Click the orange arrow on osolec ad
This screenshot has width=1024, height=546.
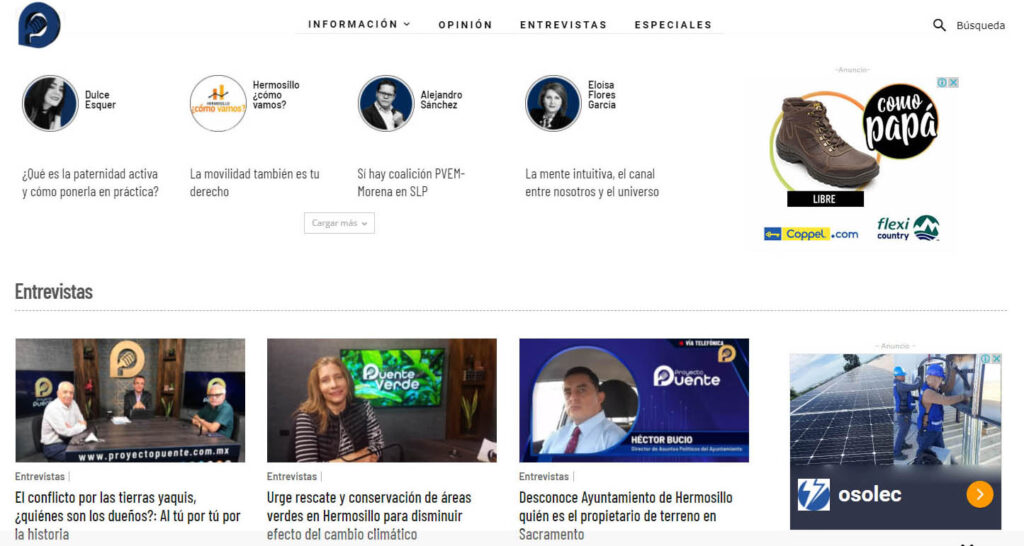(x=980, y=494)
